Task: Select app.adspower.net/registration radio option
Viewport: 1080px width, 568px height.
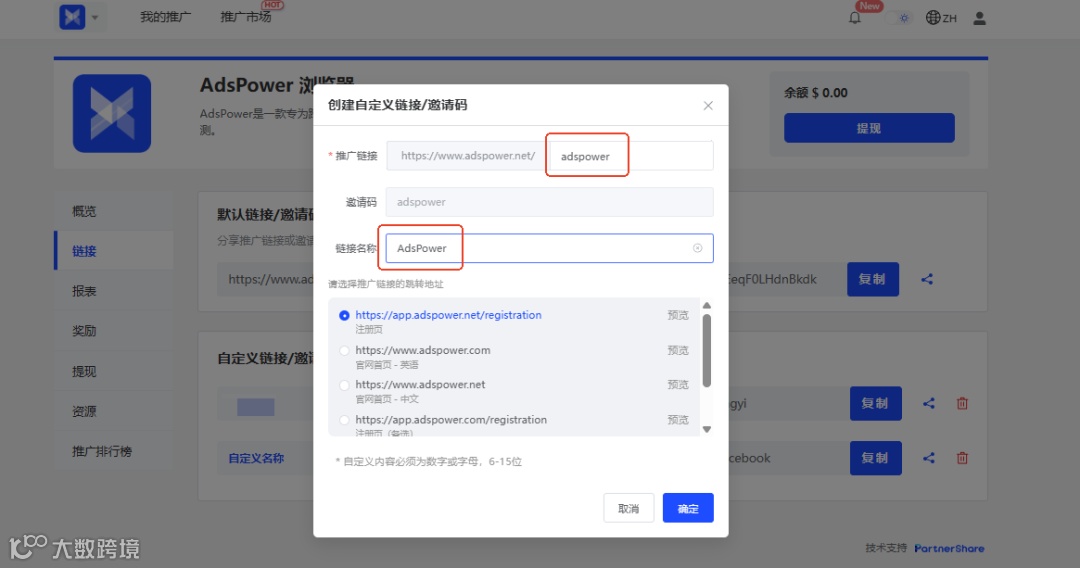Action: click(x=344, y=315)
